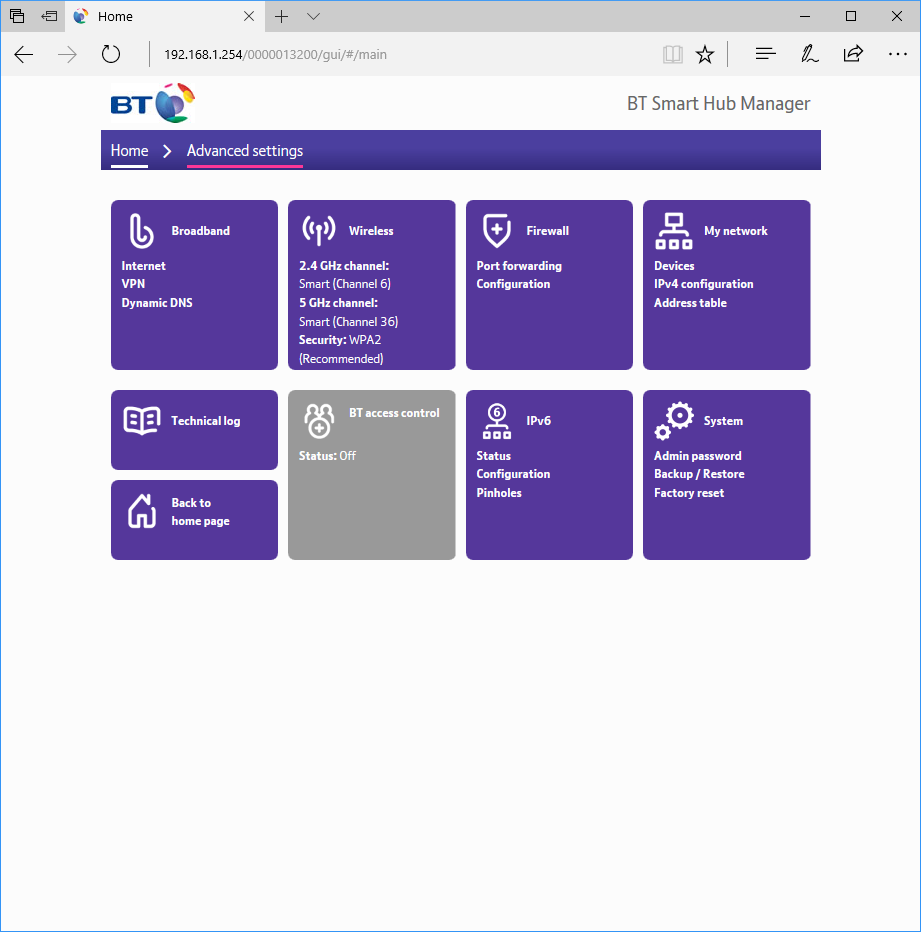921x932 pixels.
Task: Click the BT logo
Action: [153, 103]
